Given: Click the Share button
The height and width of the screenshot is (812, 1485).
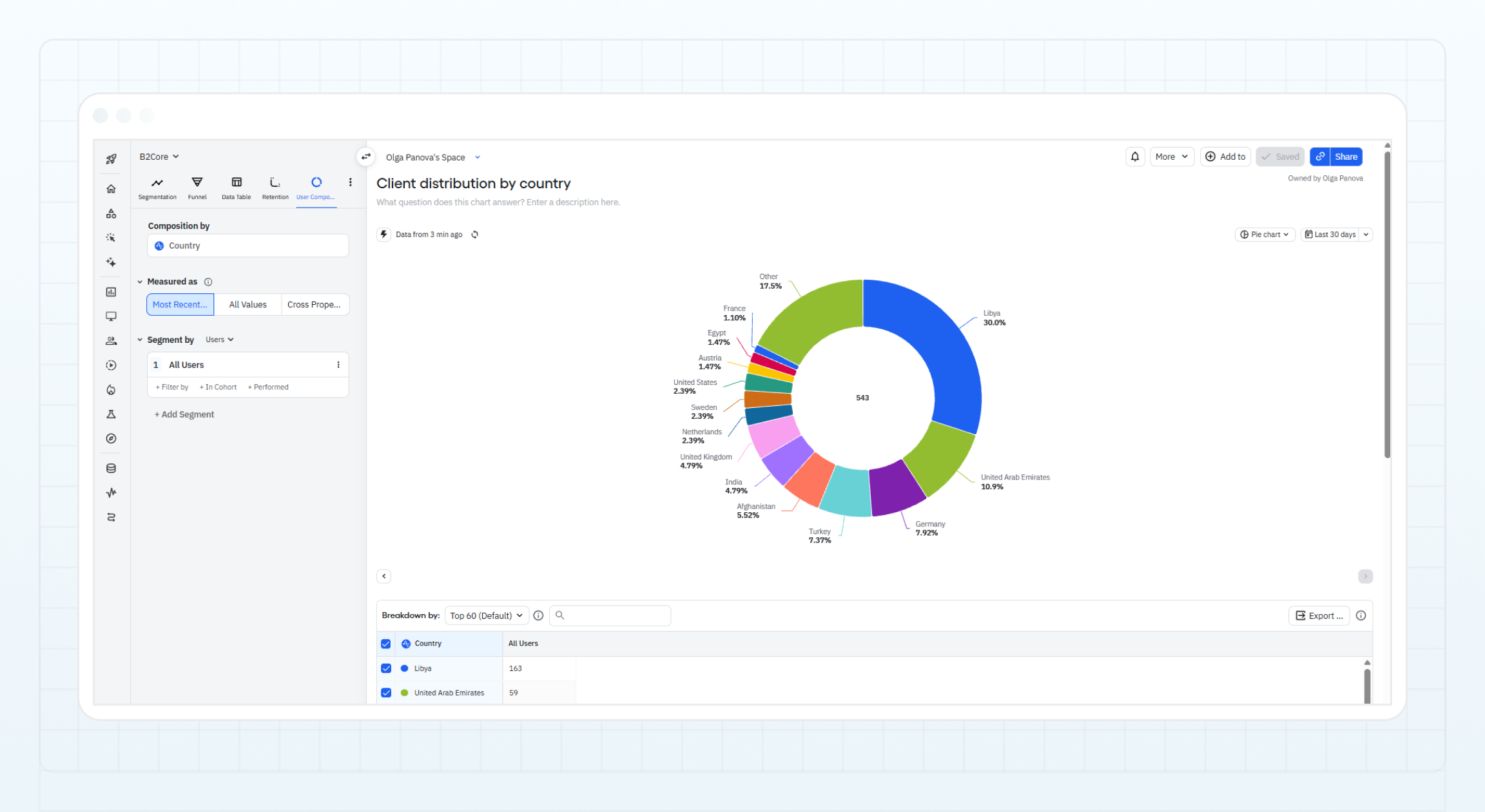Looking at the screenshot, I should (x=1345, y=157).
